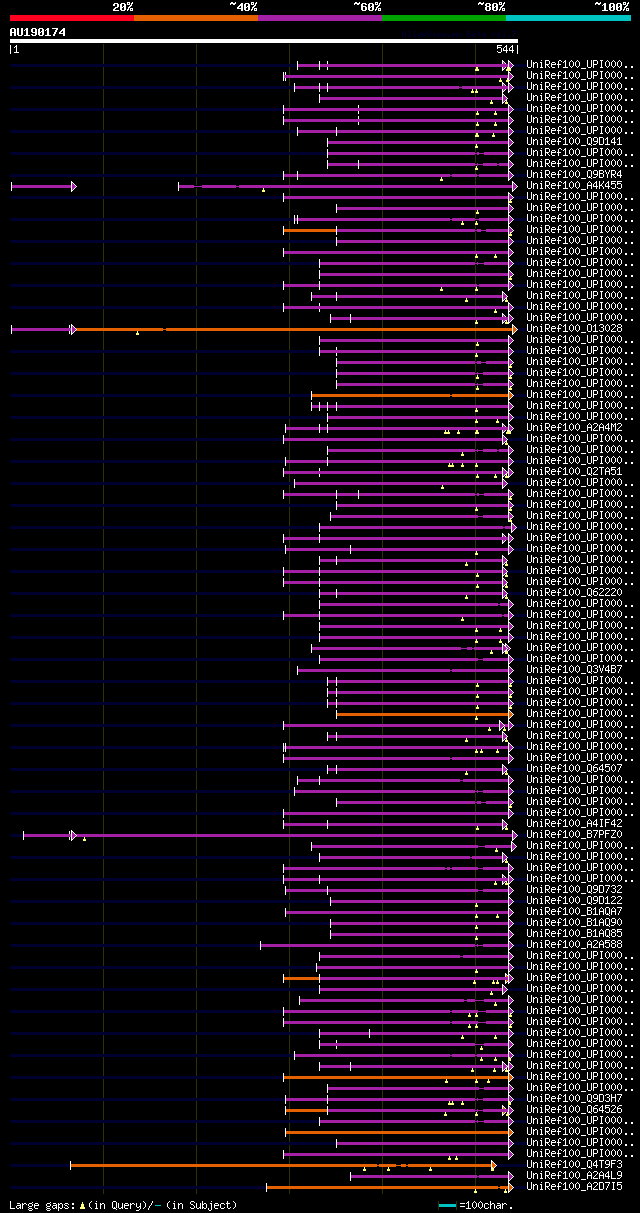
Task: Click the orange alignment bar for O13028
Action: pyautogui.click(x=295, y=329)
